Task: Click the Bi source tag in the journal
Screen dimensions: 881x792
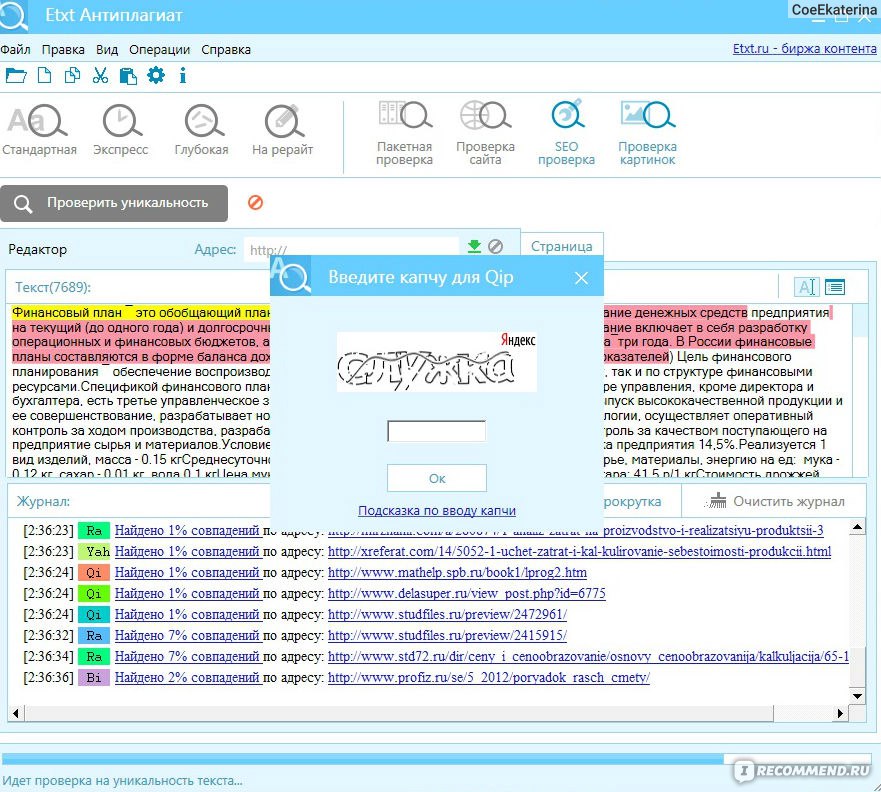Action: pos(94,677)
